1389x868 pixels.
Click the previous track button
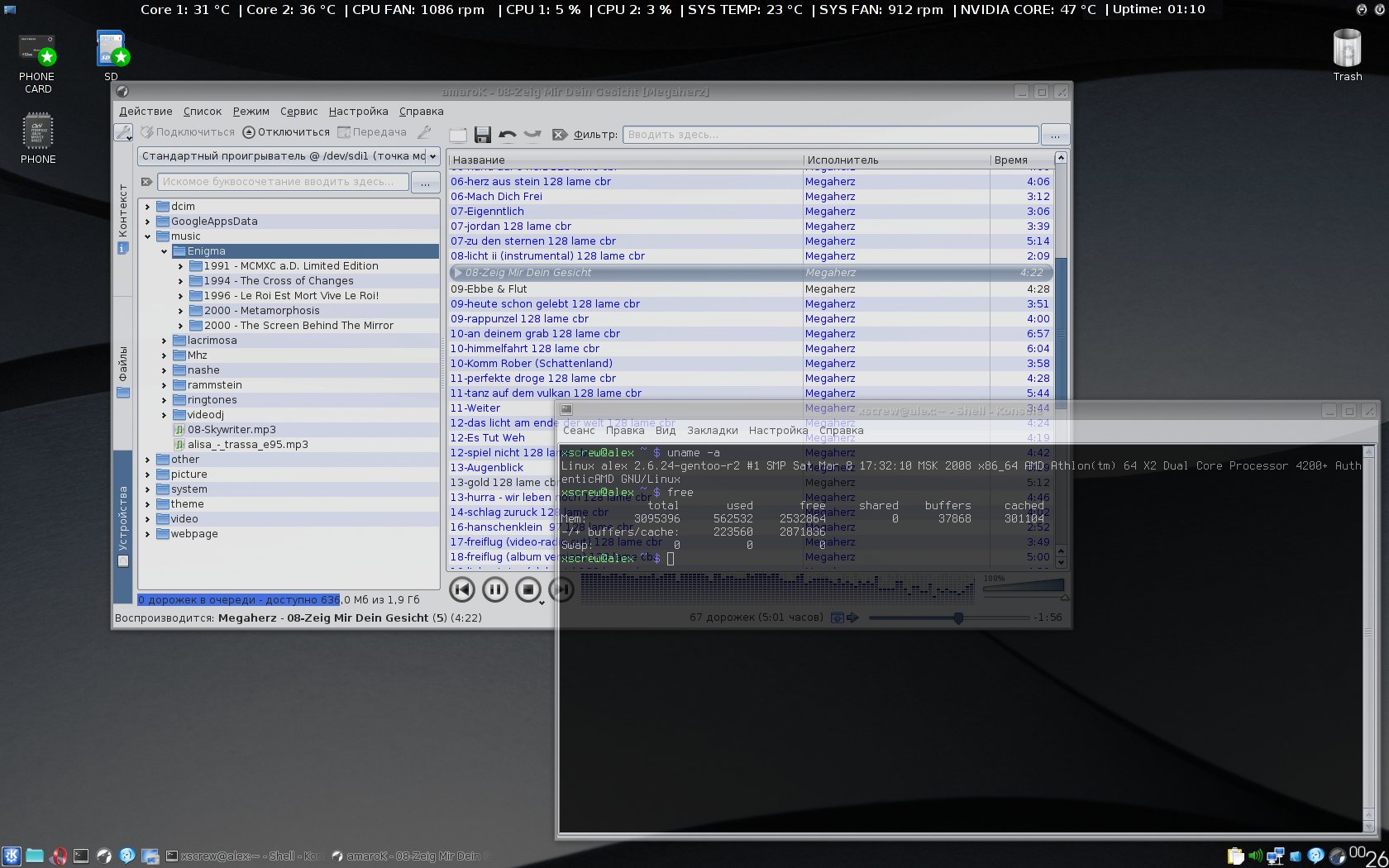click(462, 589)
